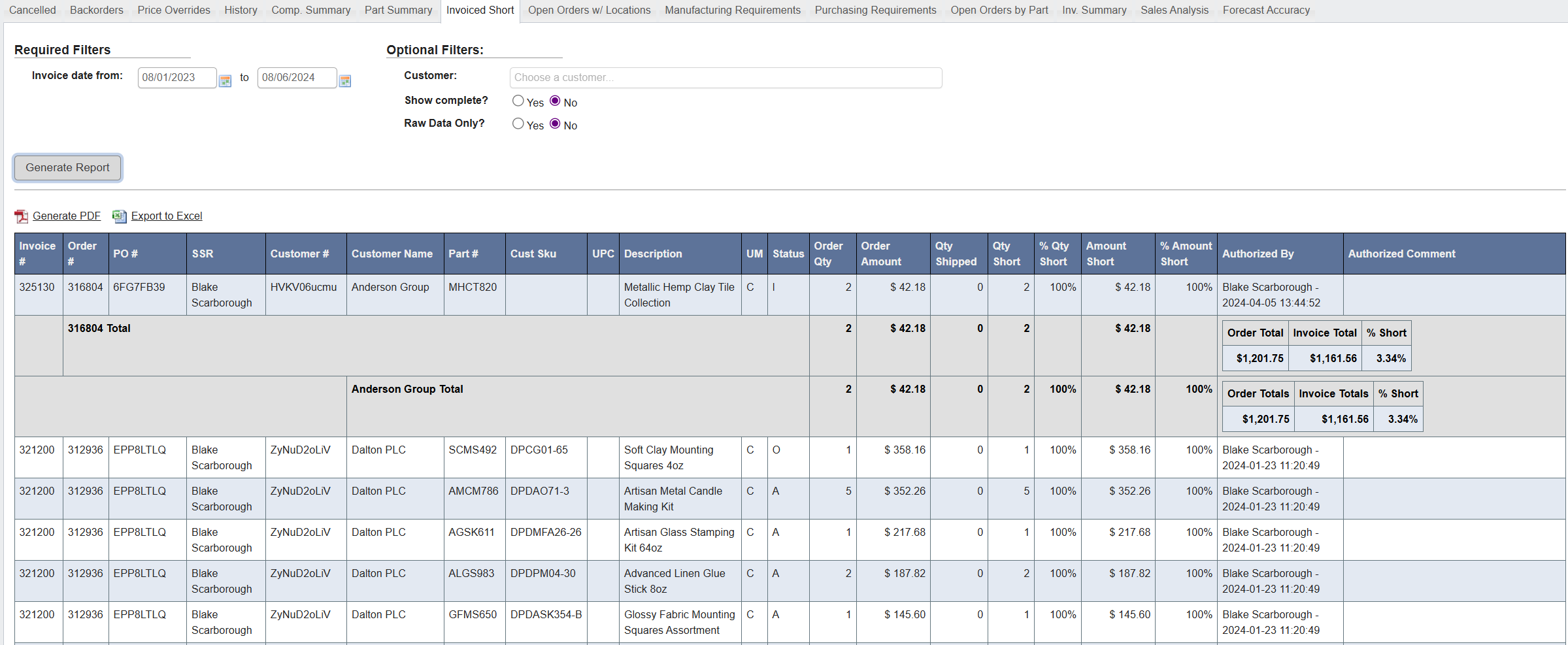The image size is (1568, 645).
Task: Open the Forecast Accuracy tab
Action: coord(1265,10)
